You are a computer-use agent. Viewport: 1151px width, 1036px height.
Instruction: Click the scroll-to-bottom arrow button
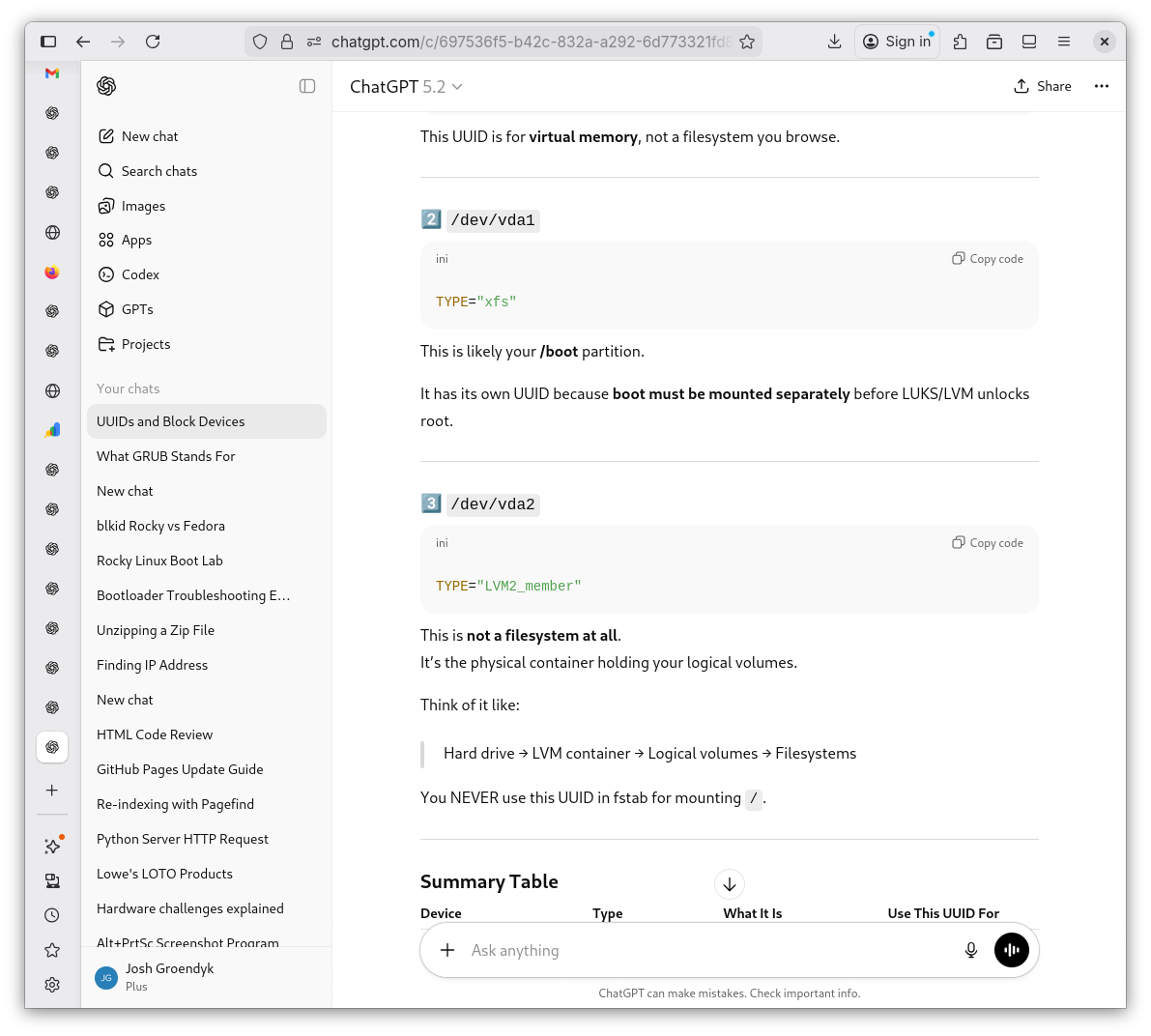pos(730,884)
